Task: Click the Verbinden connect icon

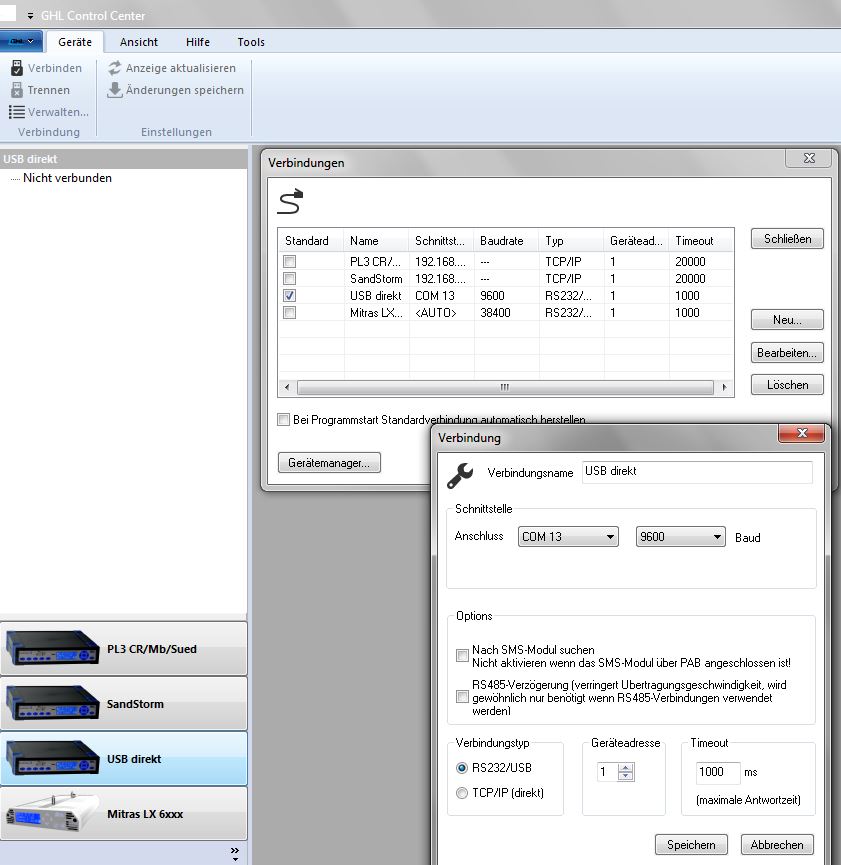Action: [x=17, y=68]
